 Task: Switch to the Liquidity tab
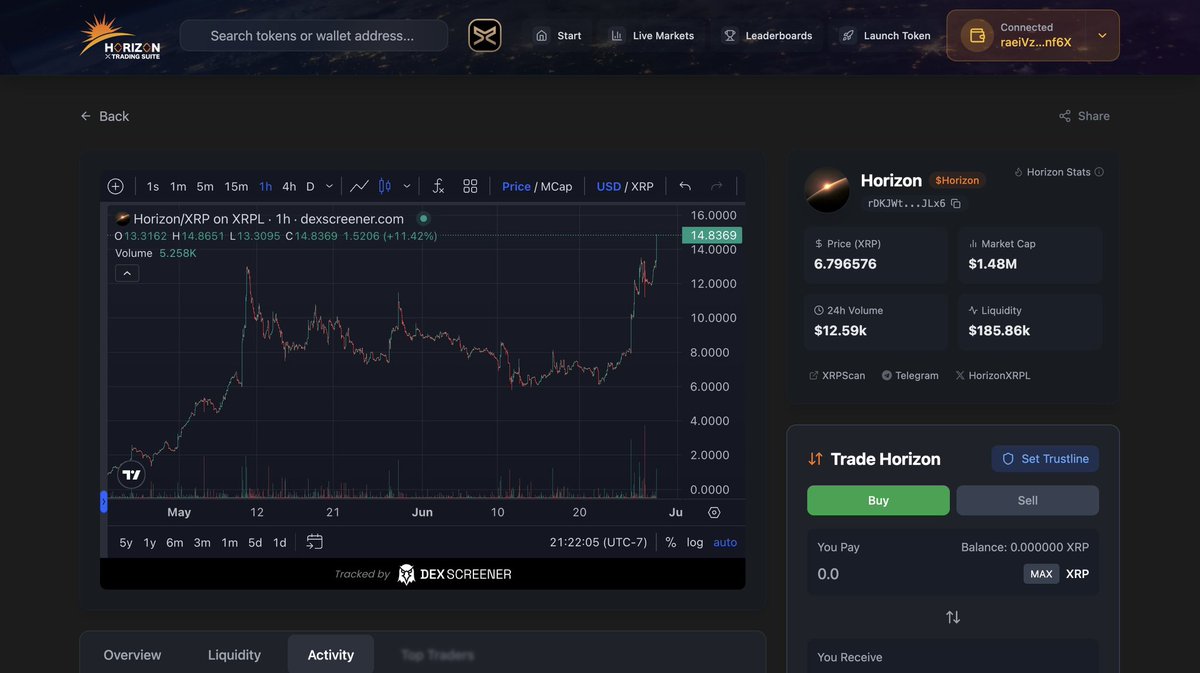(234, 655)
